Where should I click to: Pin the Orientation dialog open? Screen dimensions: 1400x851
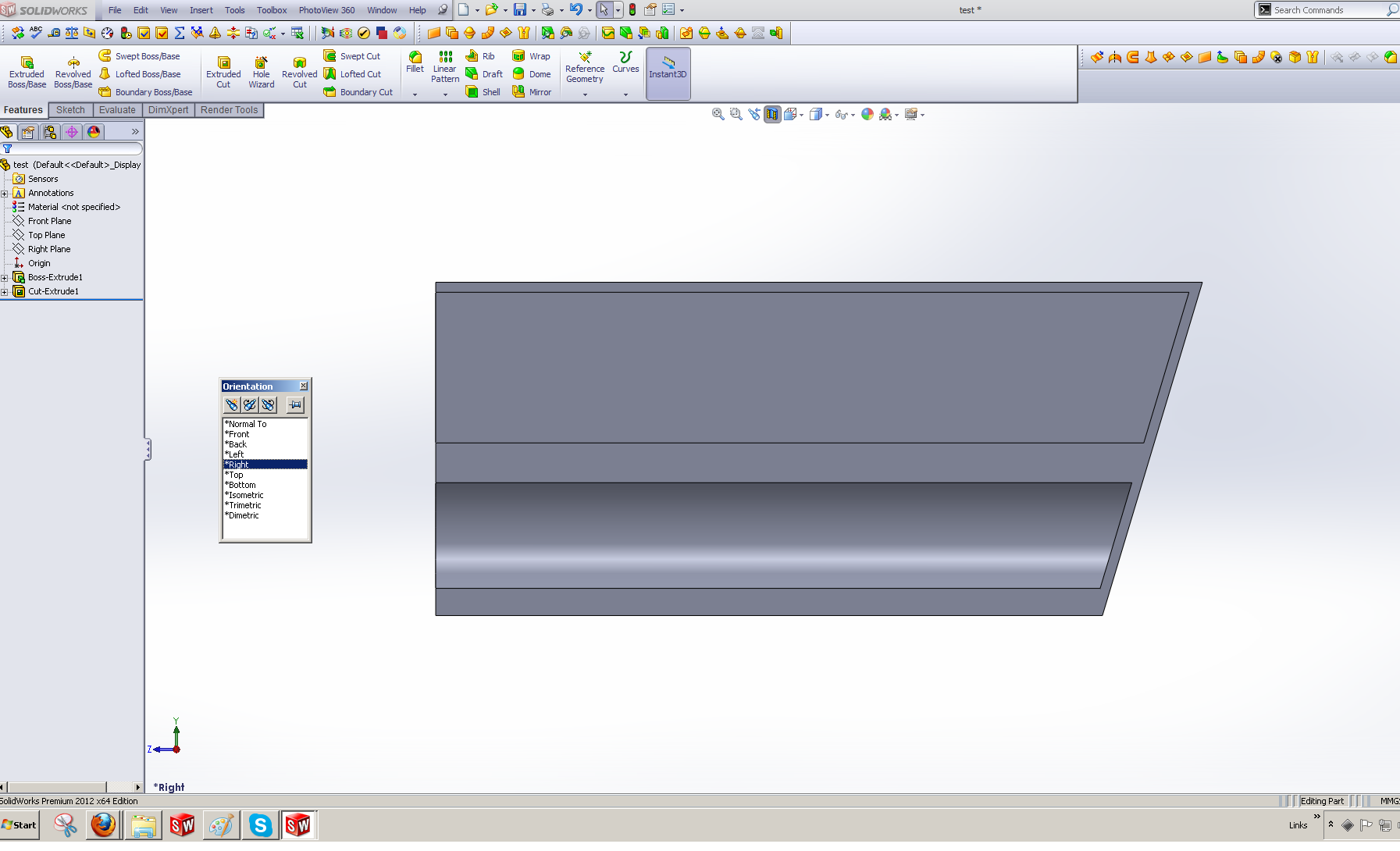[x=295, y=404]
